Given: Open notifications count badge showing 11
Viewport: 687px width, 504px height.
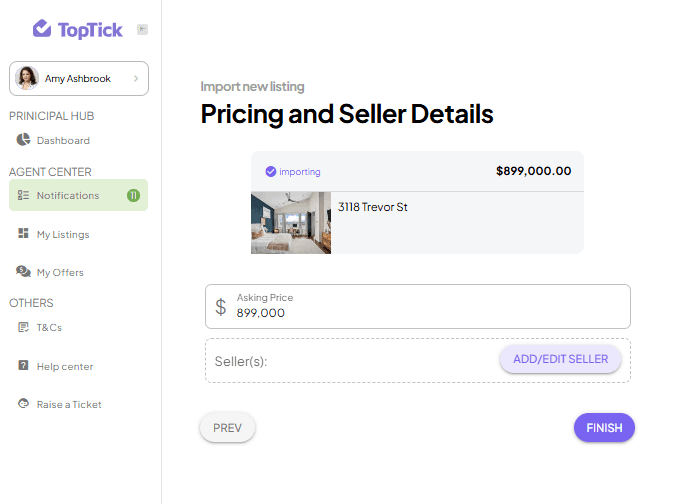Looking at the screenshot, I should click(133, 195).
